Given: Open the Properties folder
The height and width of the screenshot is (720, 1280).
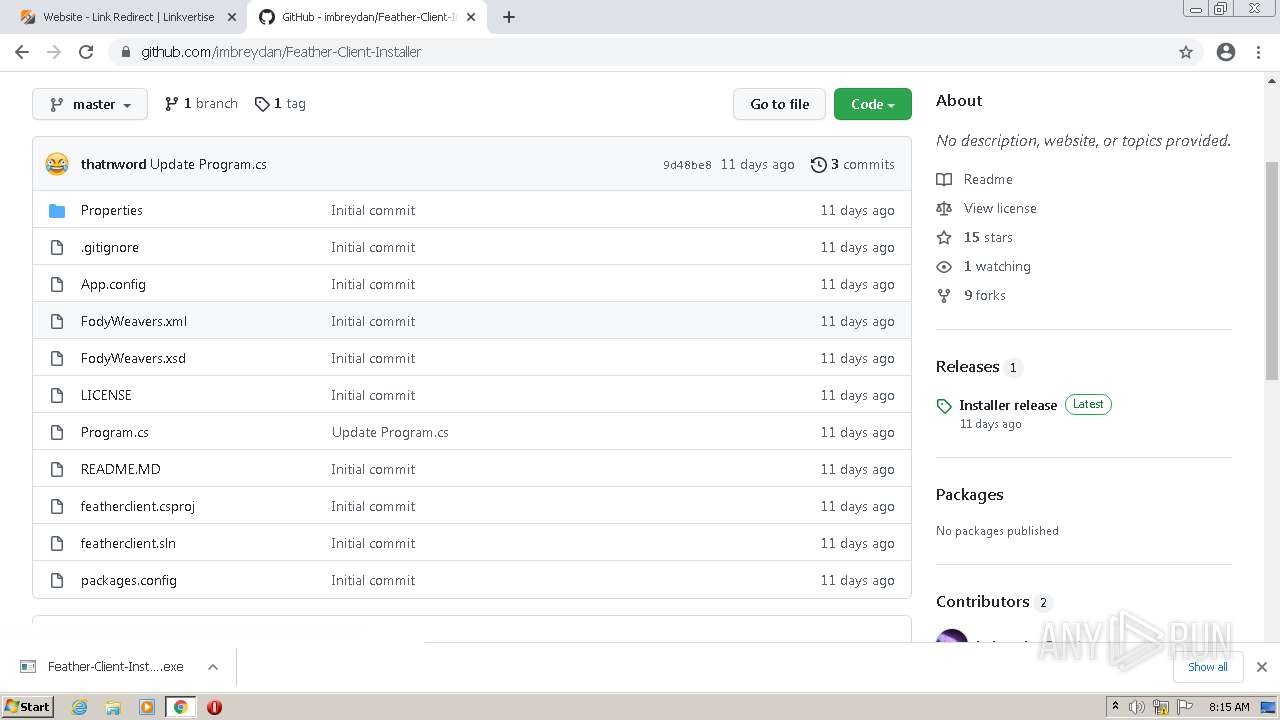Looking at the screenshot, I should pyautogui.click(x=111, y=210).
